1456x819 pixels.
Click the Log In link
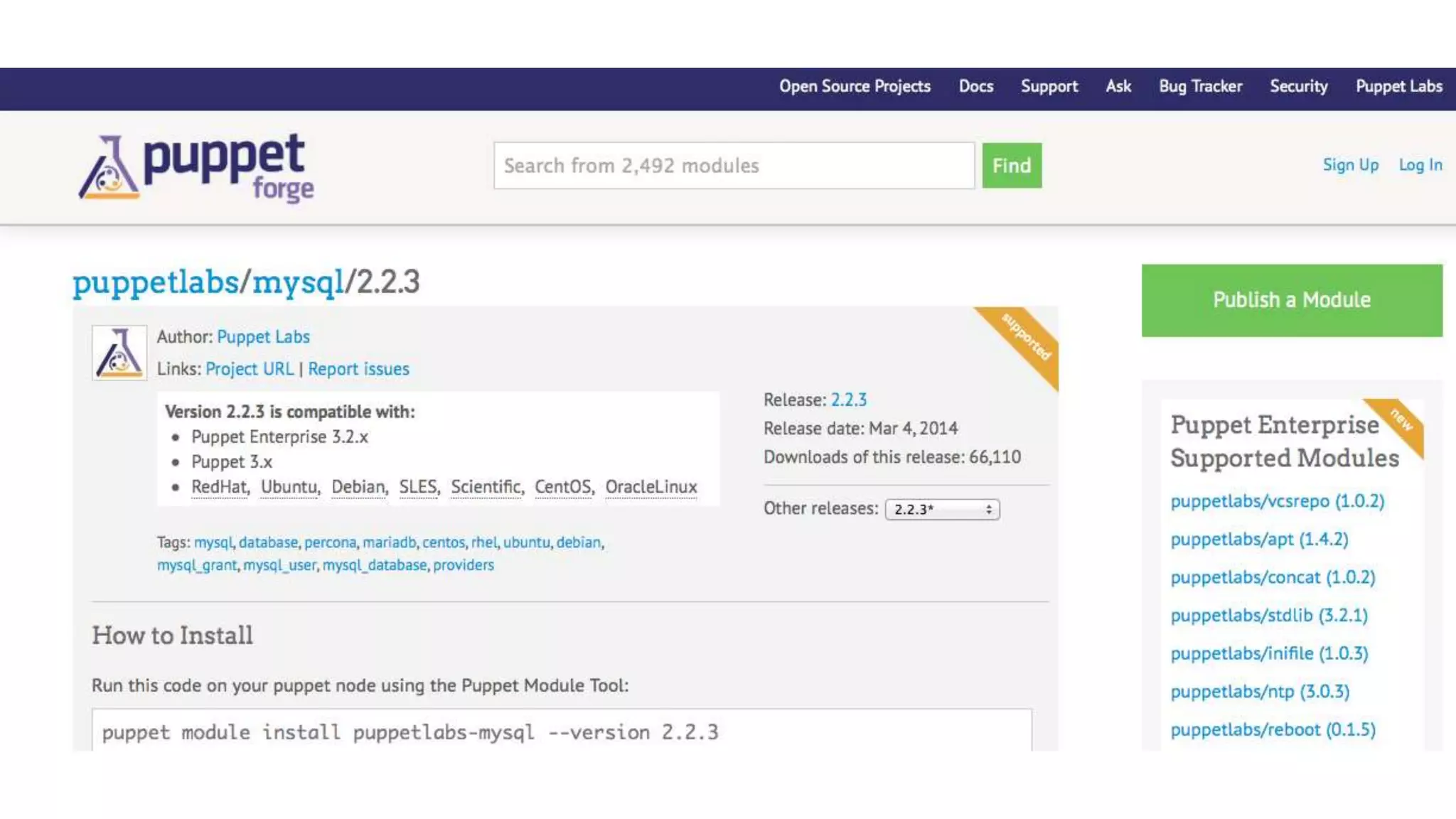click(x=1420, y=165)
